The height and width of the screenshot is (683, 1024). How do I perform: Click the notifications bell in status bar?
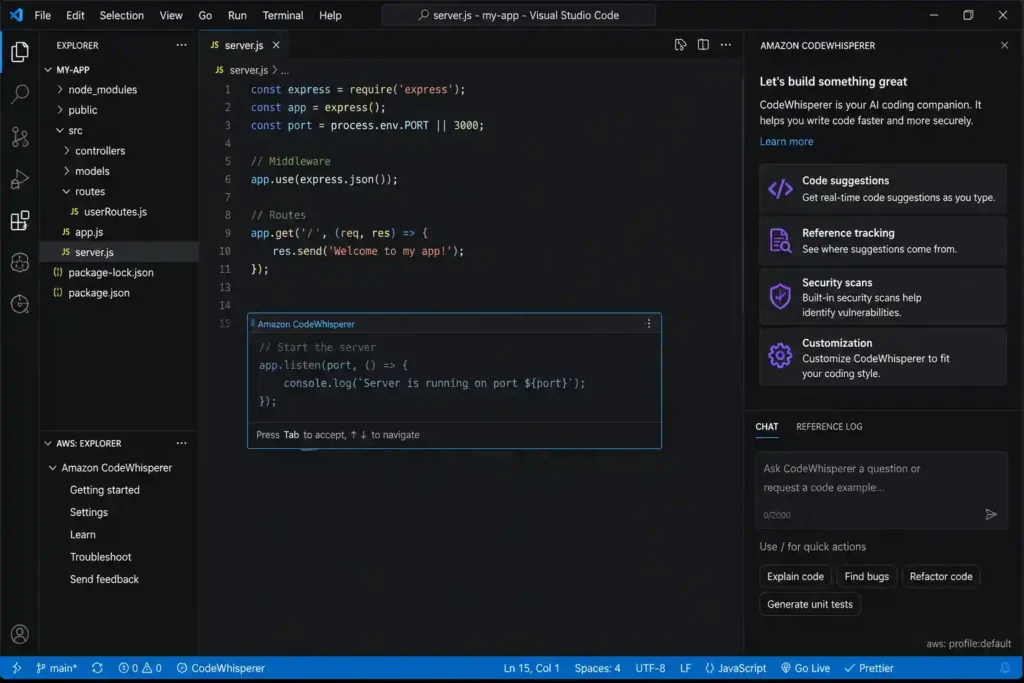1004,668
